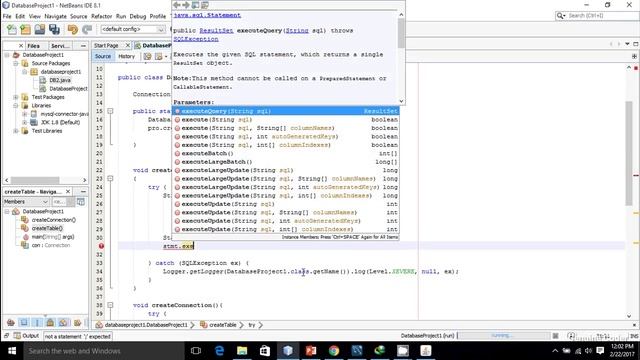Collapse code fold at line 38
This screenshot has height=360, width=640.
pos(110,305)
